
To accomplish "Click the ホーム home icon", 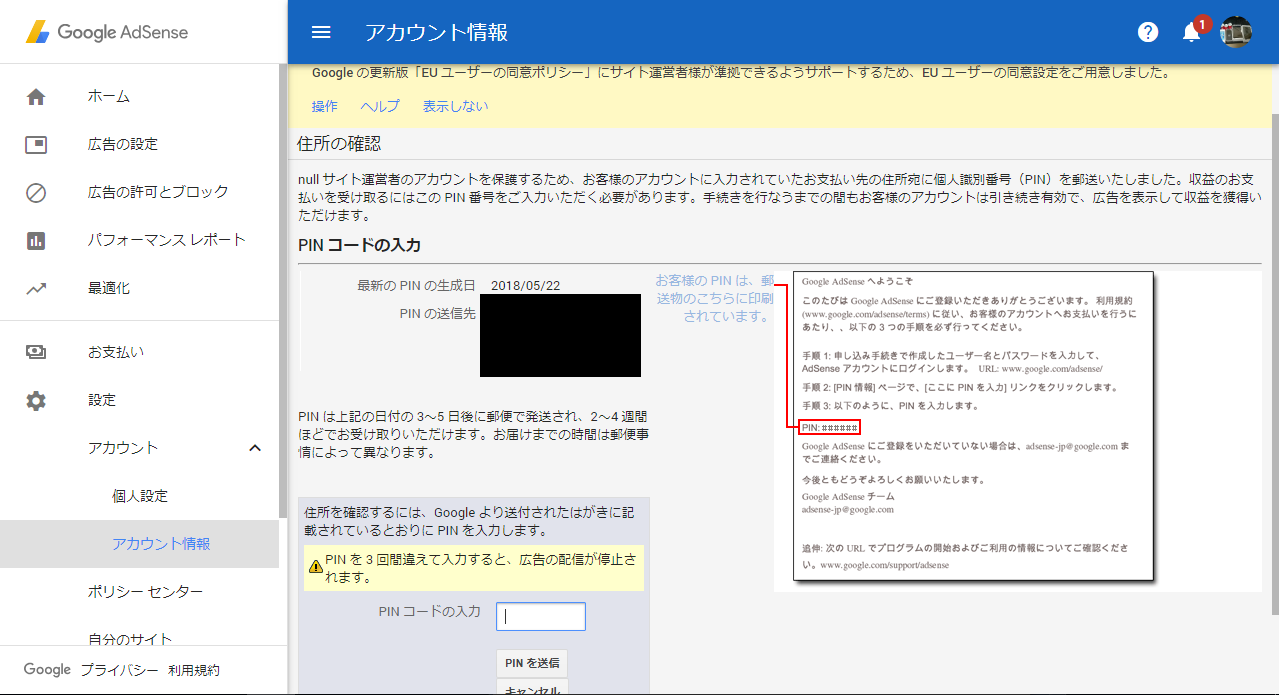I will pos(36,97).
